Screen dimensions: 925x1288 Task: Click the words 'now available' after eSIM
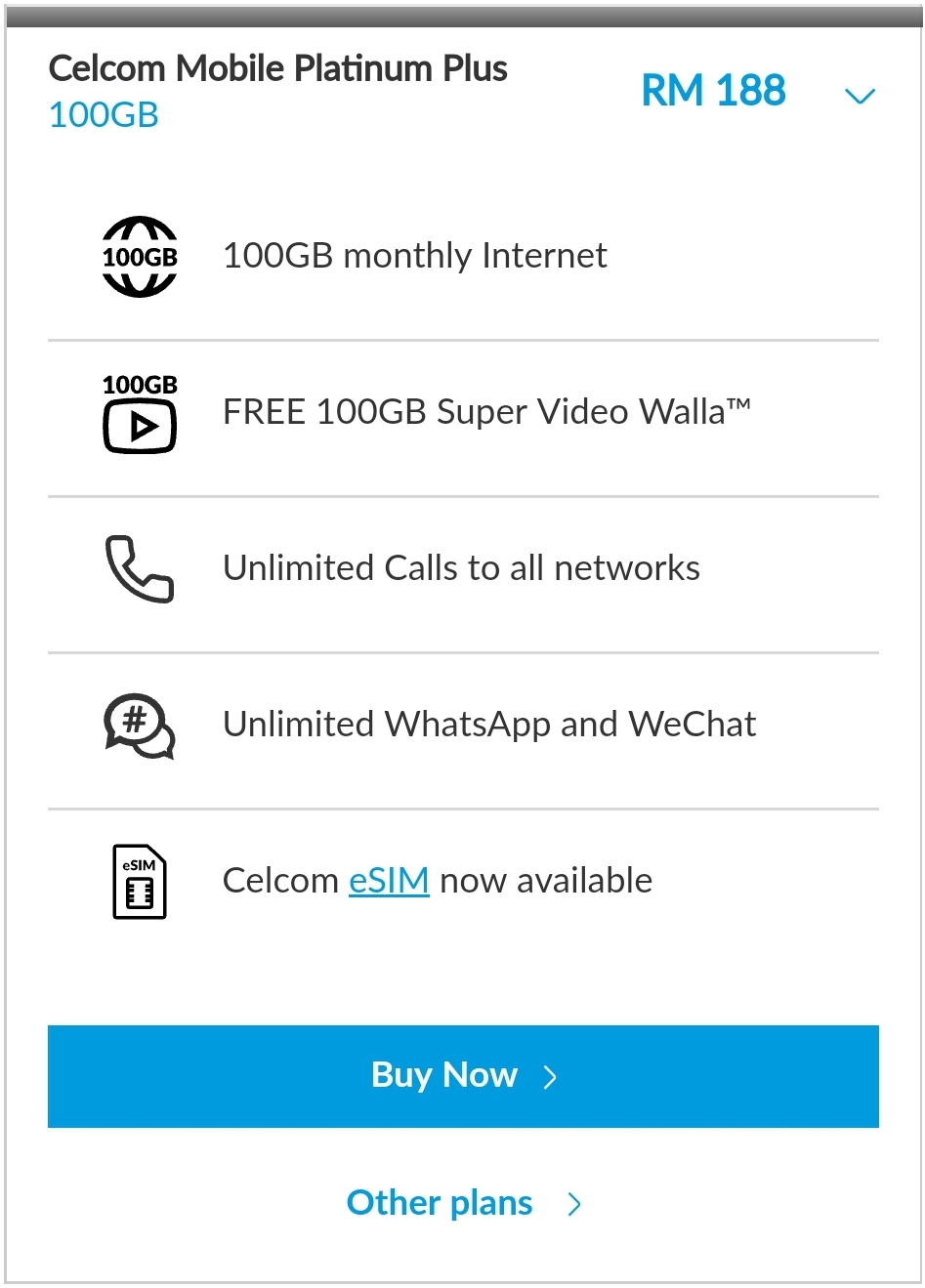[546, 881]
